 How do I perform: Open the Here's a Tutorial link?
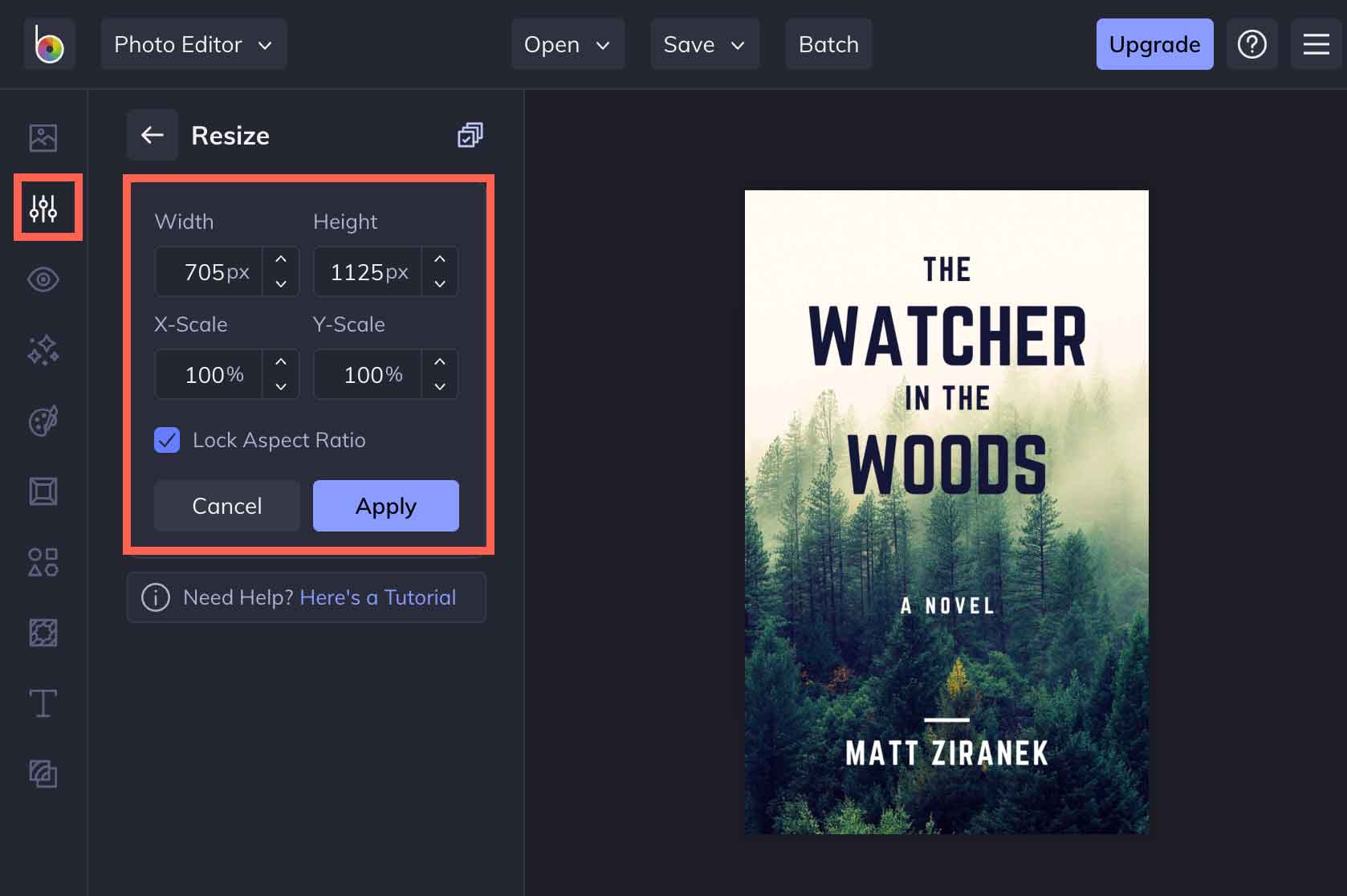(377, 597)
